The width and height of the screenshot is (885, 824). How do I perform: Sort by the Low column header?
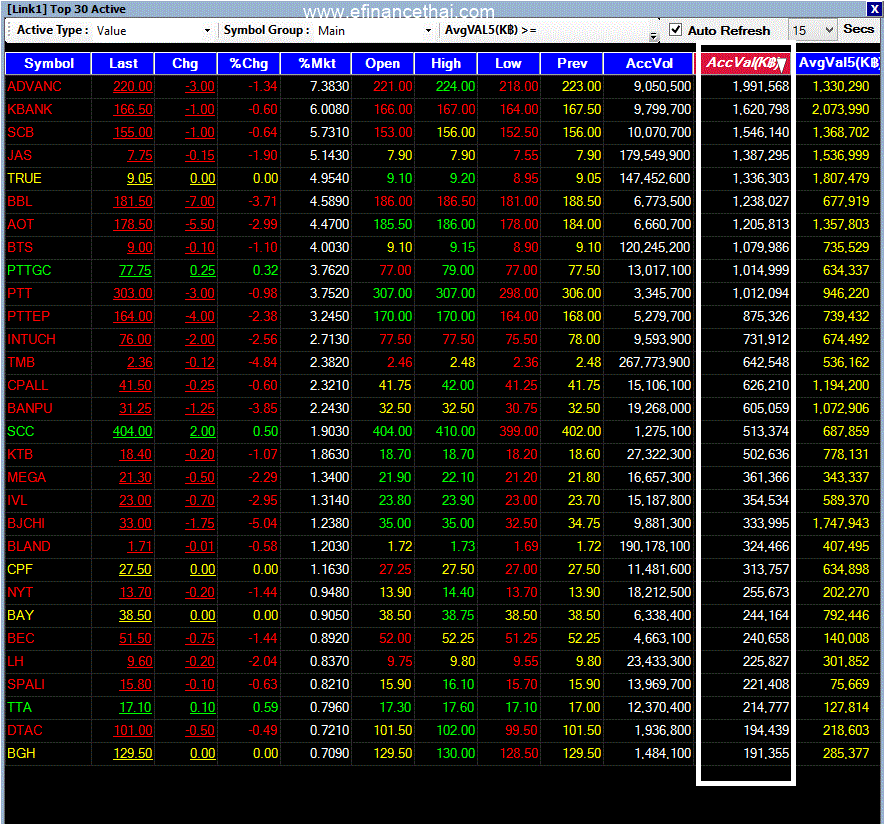509,63
